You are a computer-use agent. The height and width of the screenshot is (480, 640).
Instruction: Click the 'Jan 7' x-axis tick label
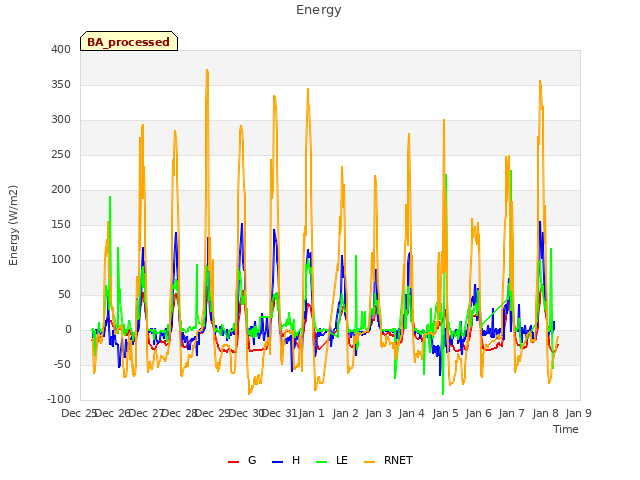(x=512, y=413)
